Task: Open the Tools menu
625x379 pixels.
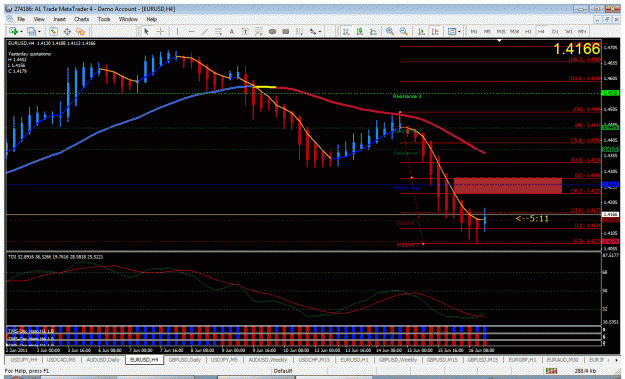Action: coord(104,19)
